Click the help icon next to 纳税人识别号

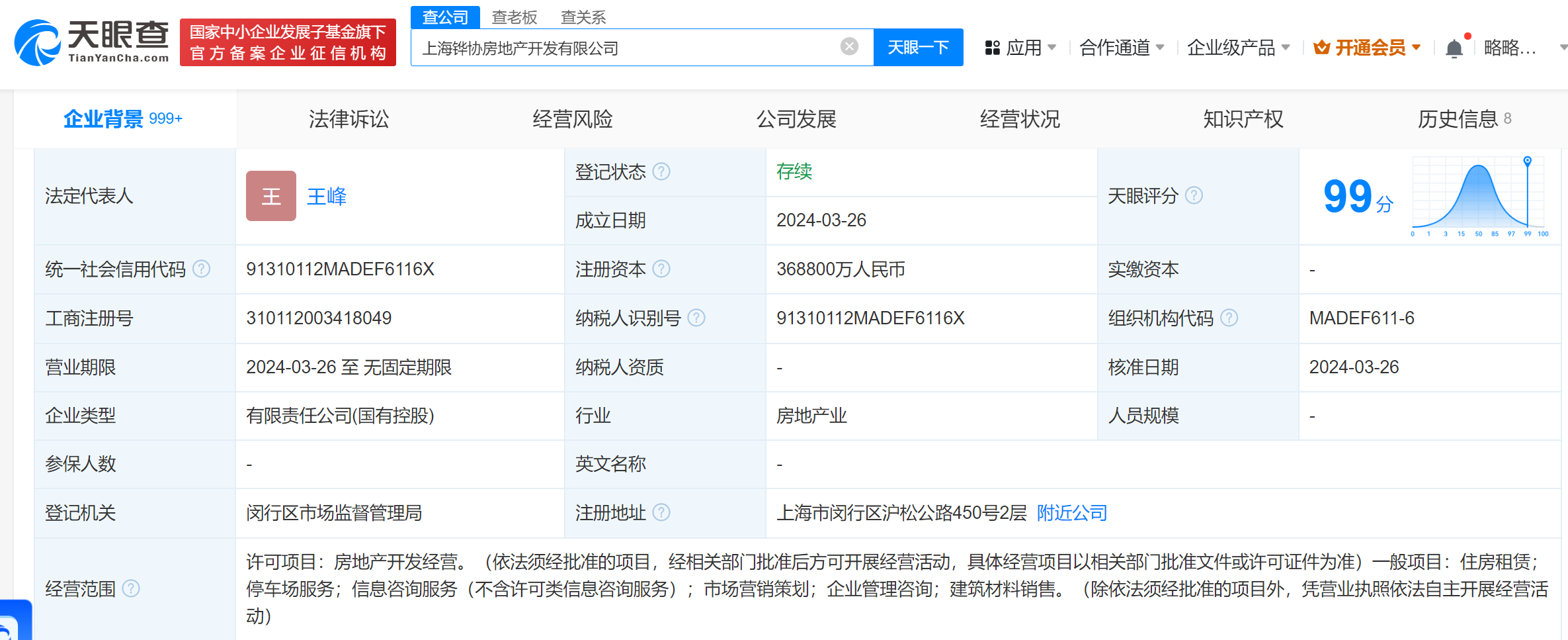(x=696, y=318)
